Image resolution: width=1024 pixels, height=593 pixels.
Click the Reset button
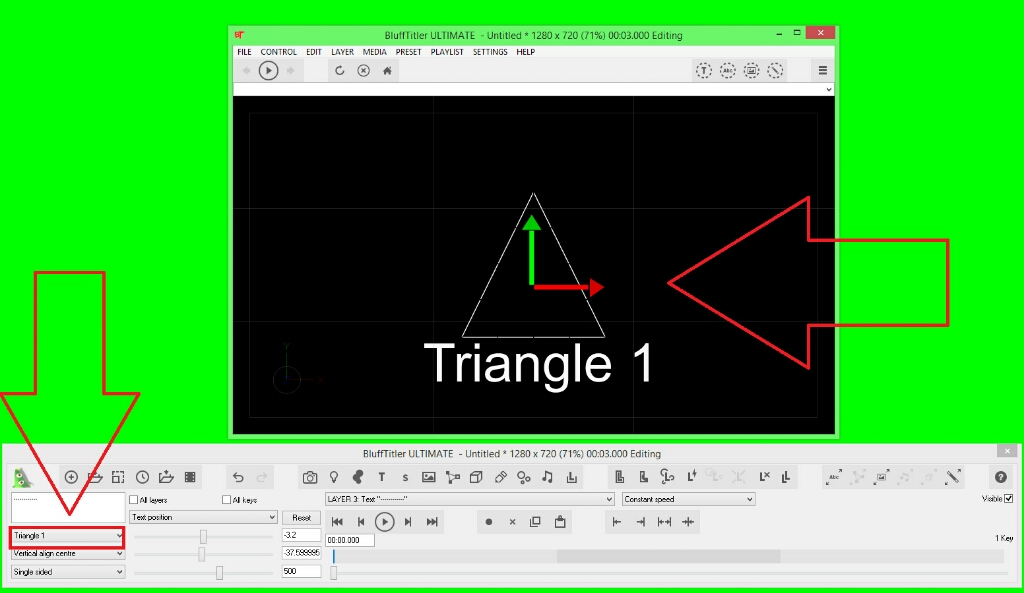pyautogui.click(x=301, y=517)
